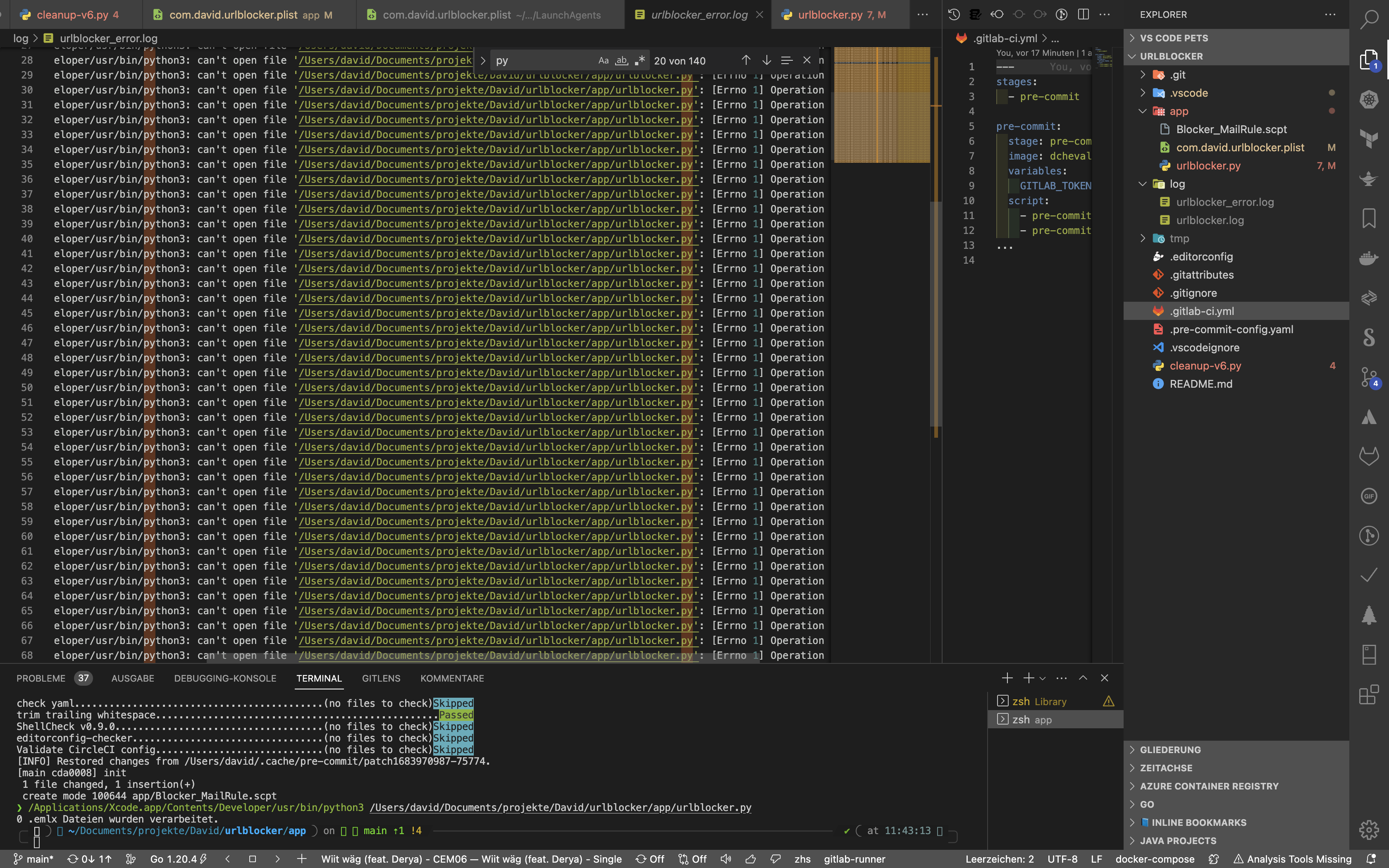Expand the tmp folder in explorer
The width and height of the screenshot is (1389, 868).
(1179, 238)
